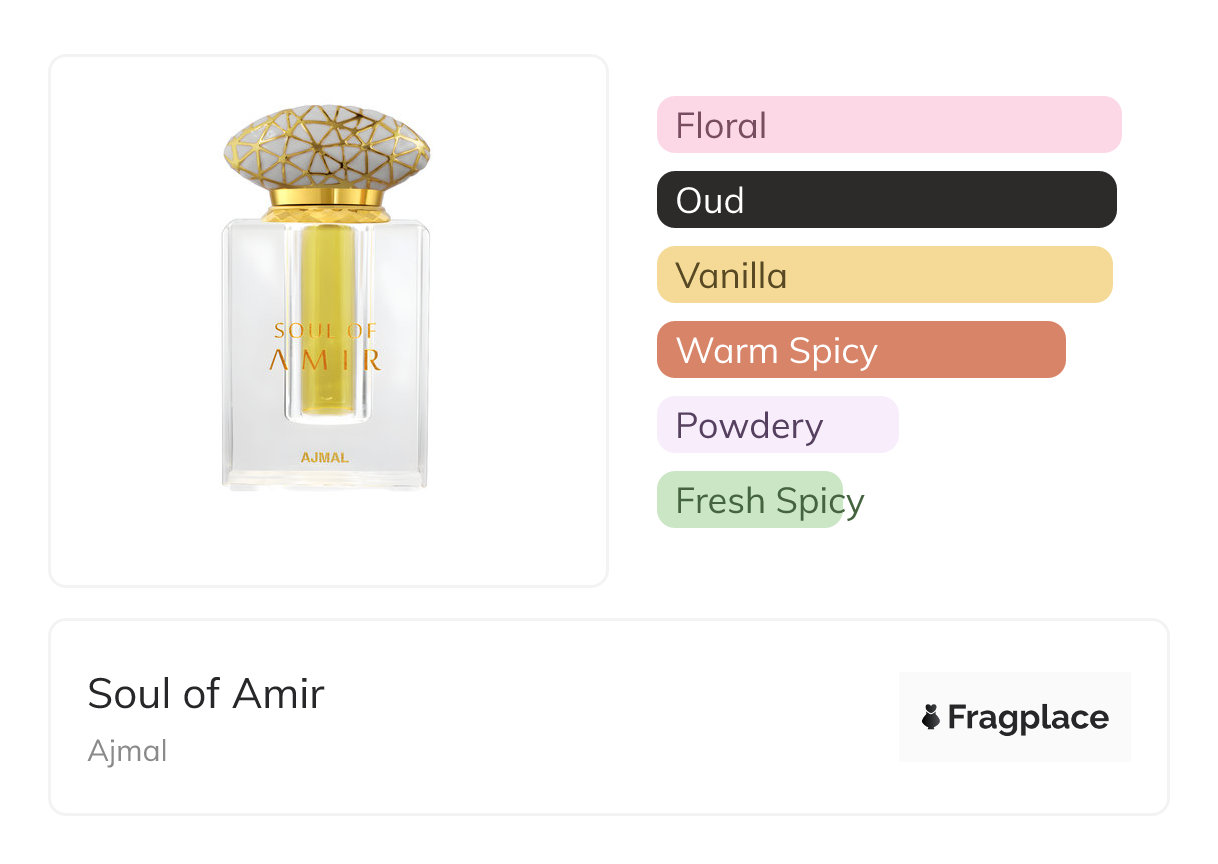Click the gold 'SOUL OF AMIR' bottle lettering
The width and height of the screenshot is (1218, 864).
[326, 346]
